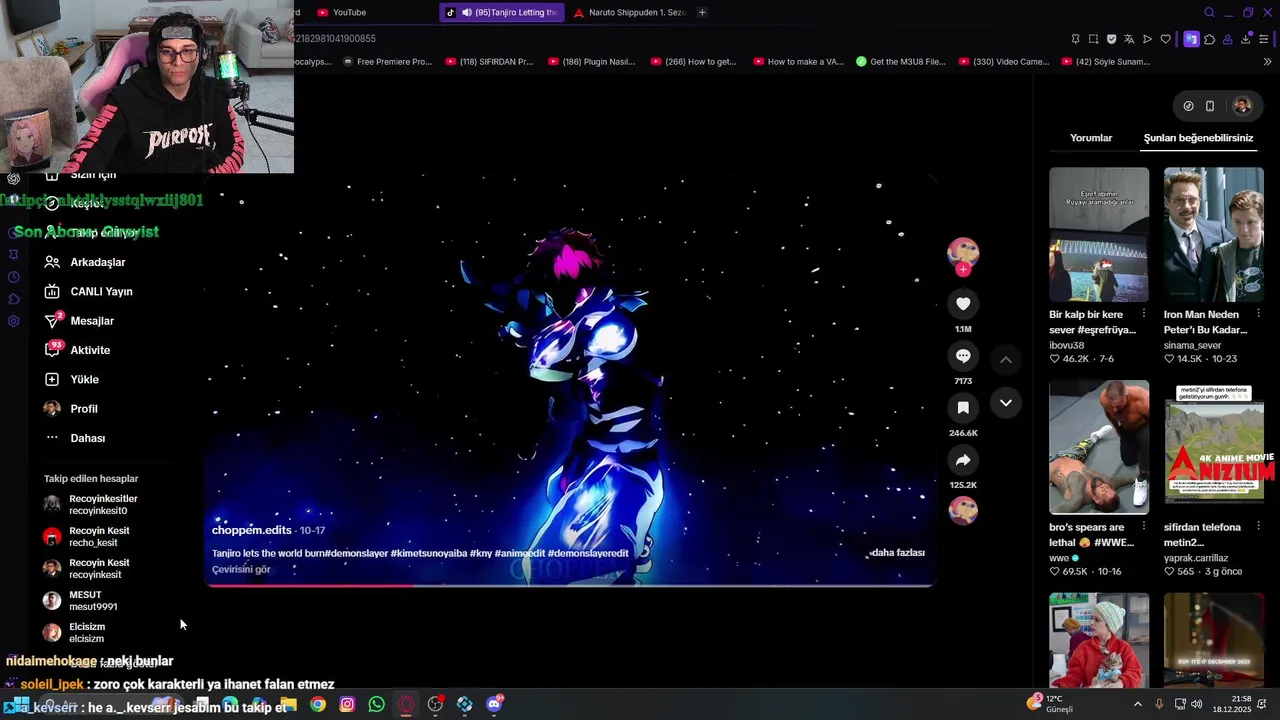Save the video with the bookmark icon
Image resolution: width=1280 pixels, height=720 pixels.
pos(963,408)
